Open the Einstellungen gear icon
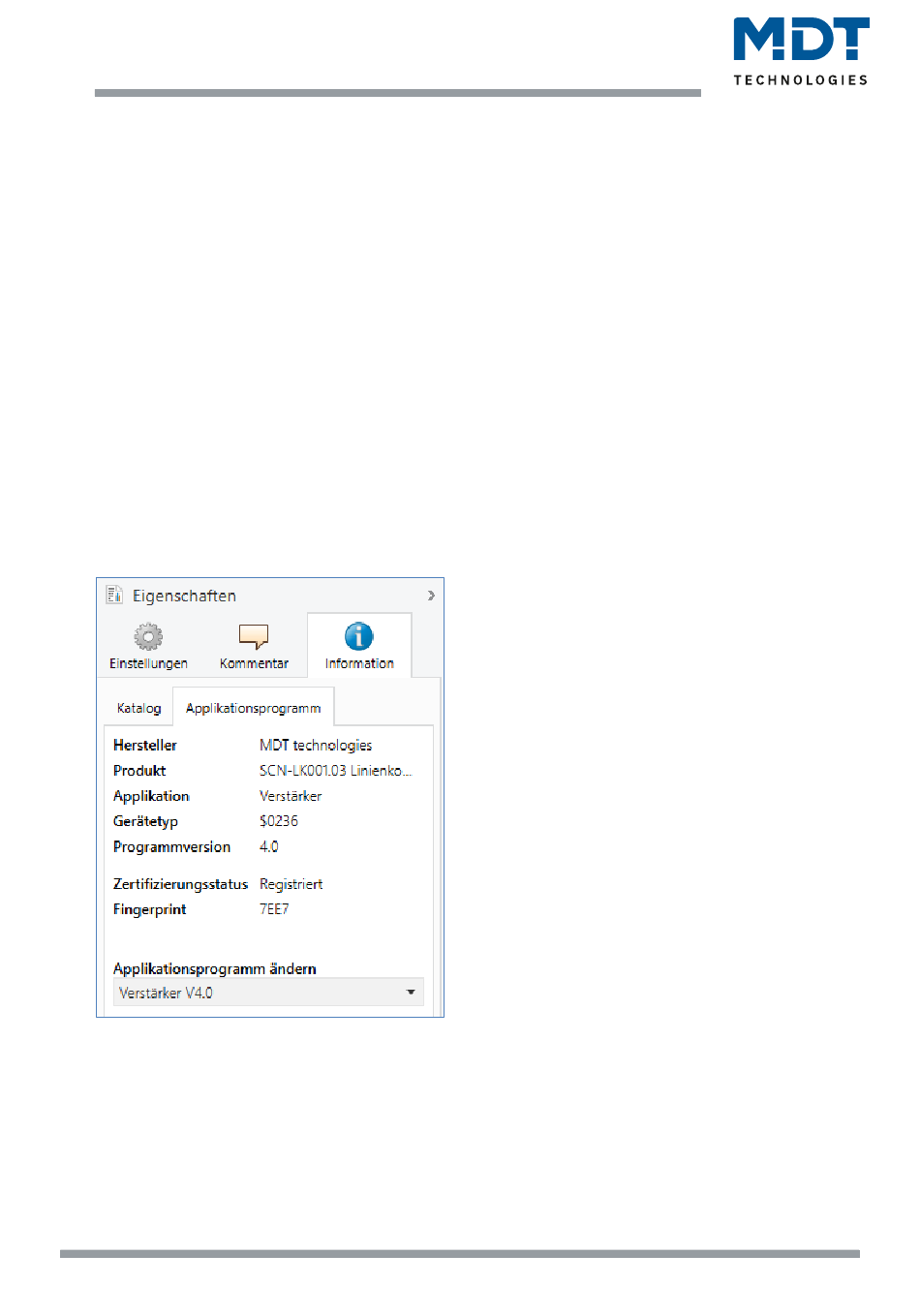 click(148, 636)
